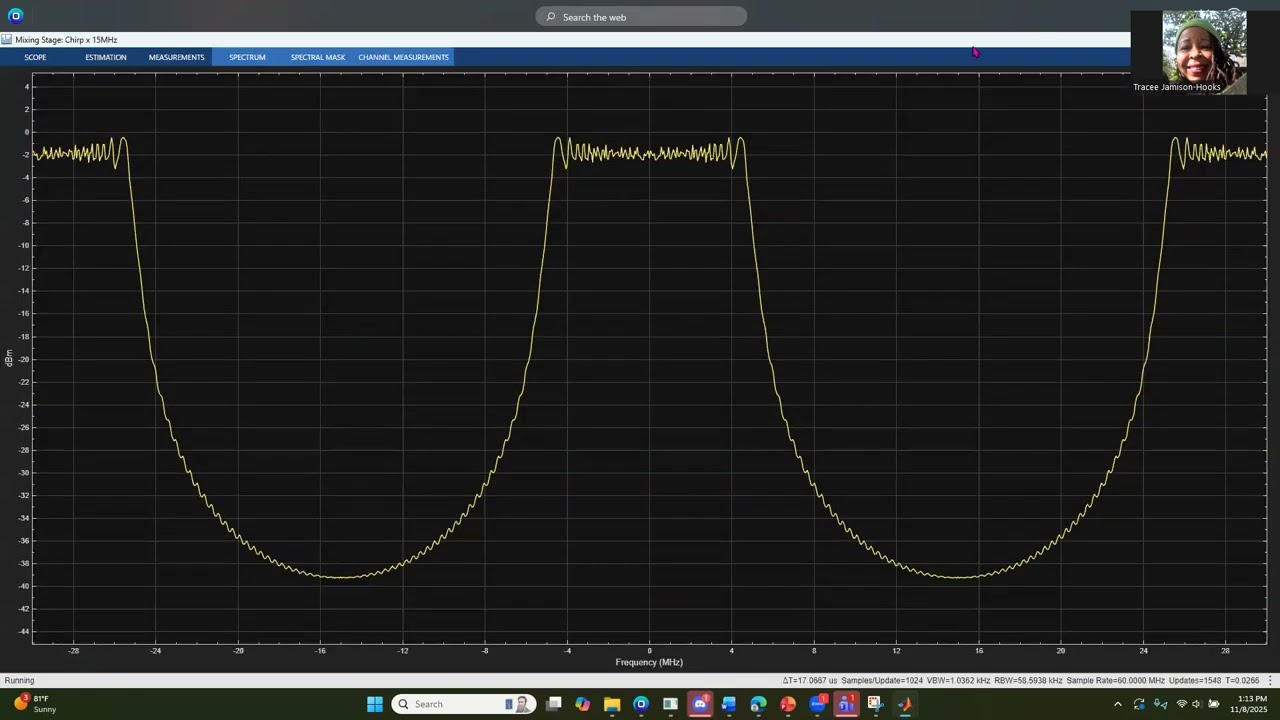The width and height of the screenshot is (1280, 720).
Task: Open File Explorer from the taskbar
Action: tap(612, 704)
